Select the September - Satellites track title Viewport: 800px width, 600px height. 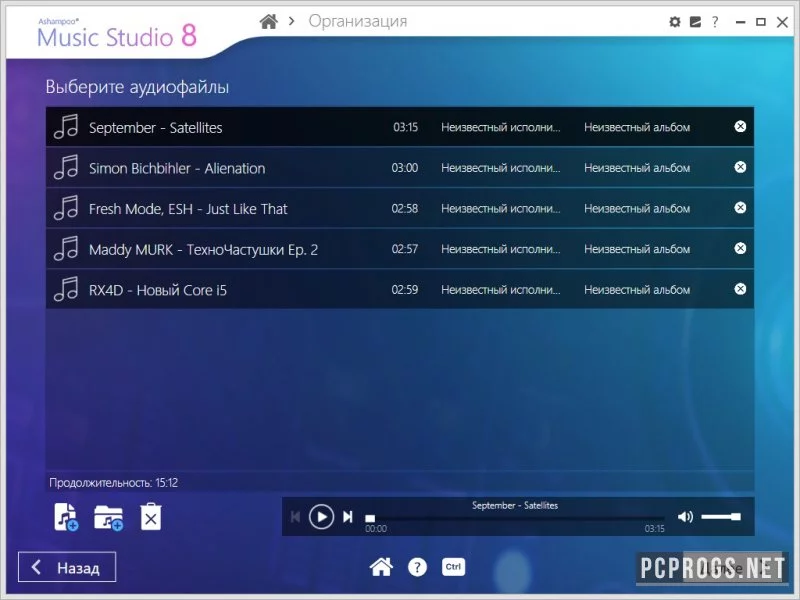coord(156,128)
